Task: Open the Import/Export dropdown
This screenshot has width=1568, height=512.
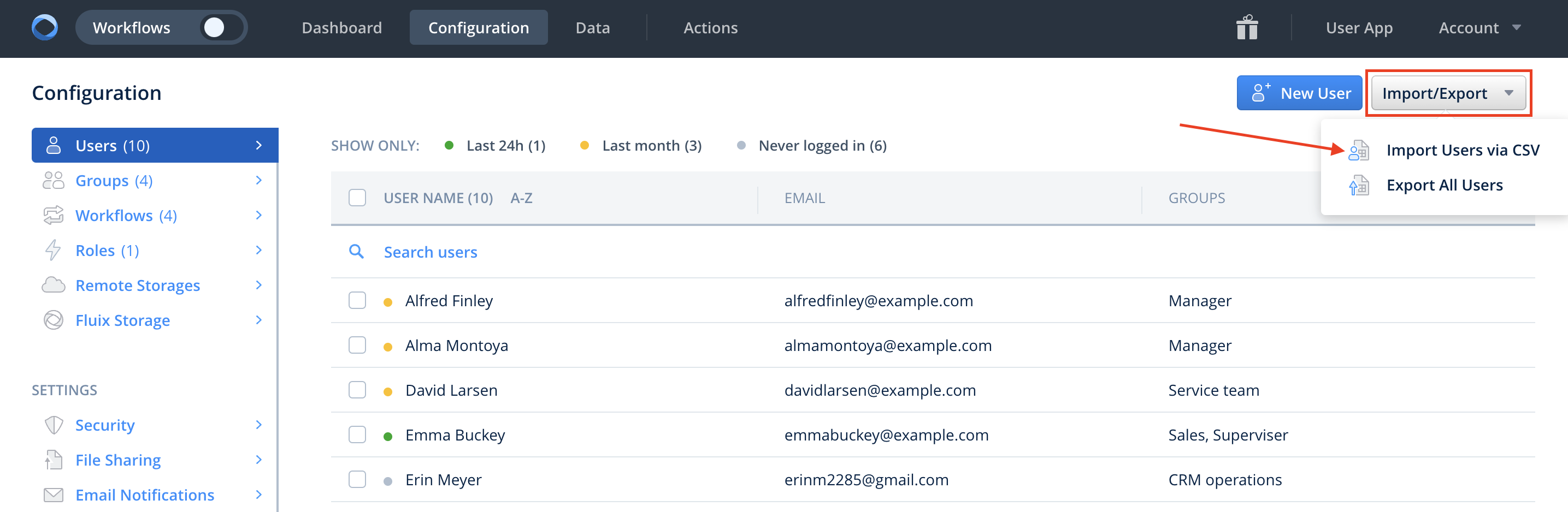Action: point(1447,93)
